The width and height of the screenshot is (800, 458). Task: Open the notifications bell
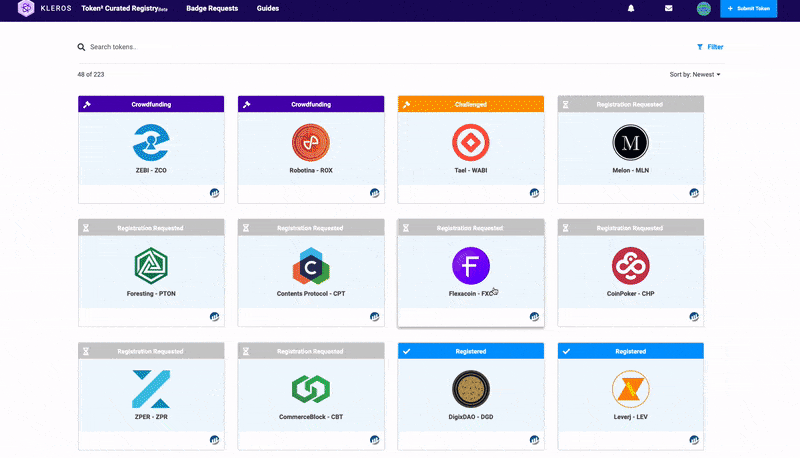tap(631, 8)
